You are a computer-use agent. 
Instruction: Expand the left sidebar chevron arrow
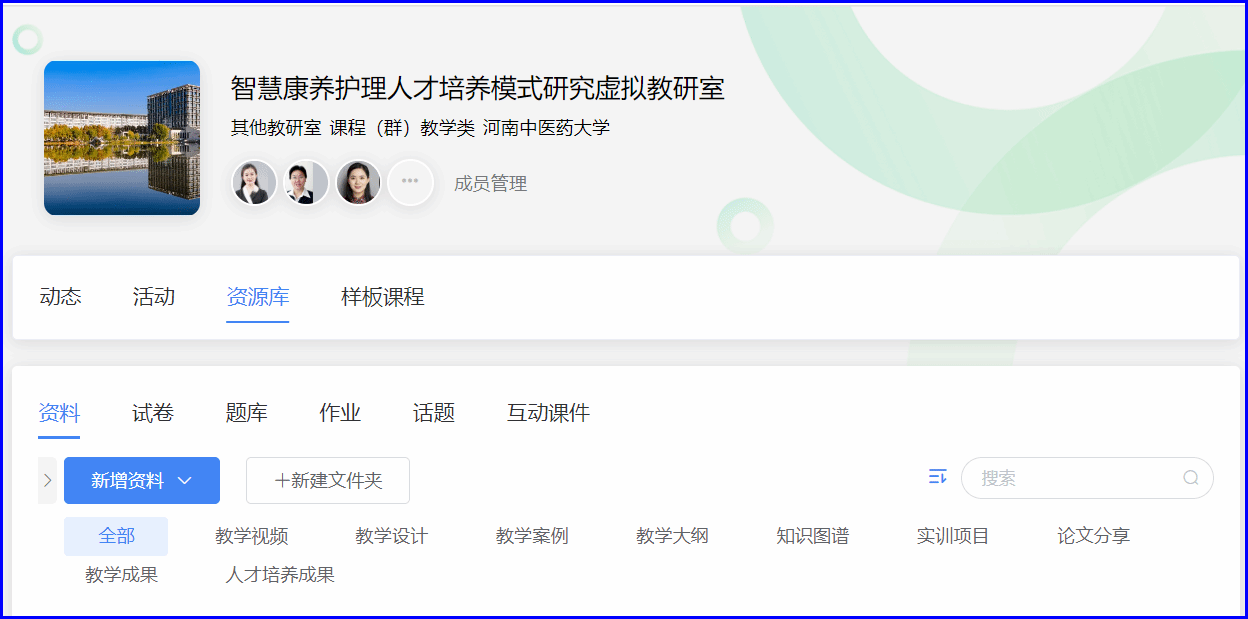click(x=47, y=480)
